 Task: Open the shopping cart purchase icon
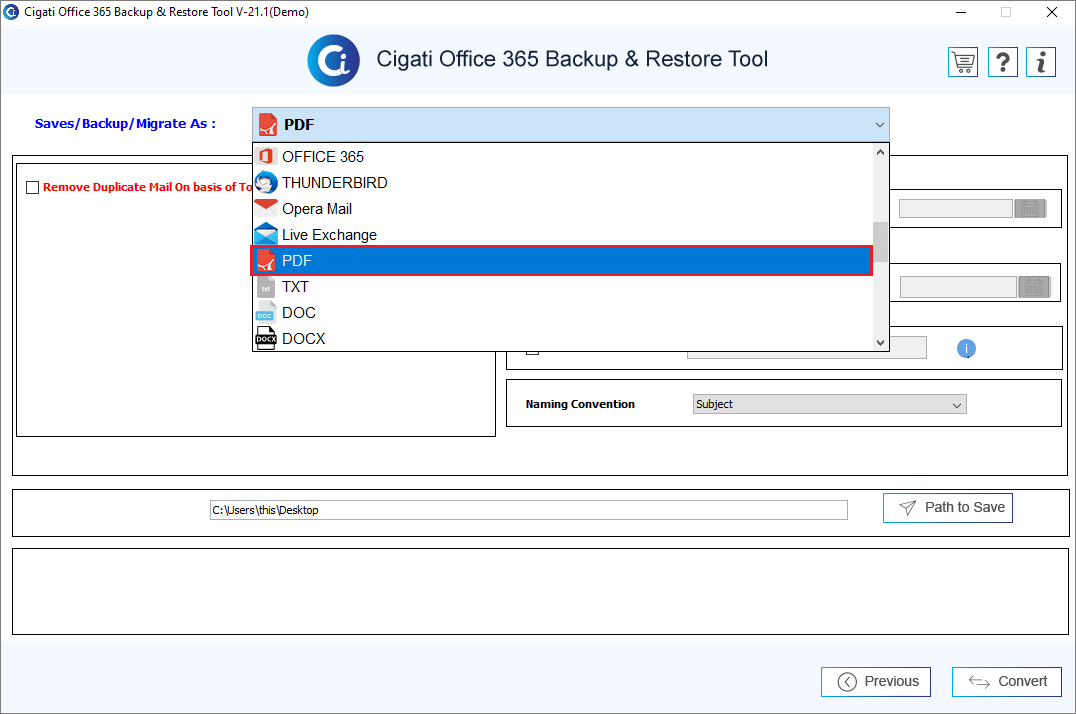click(x=963, y=62)
